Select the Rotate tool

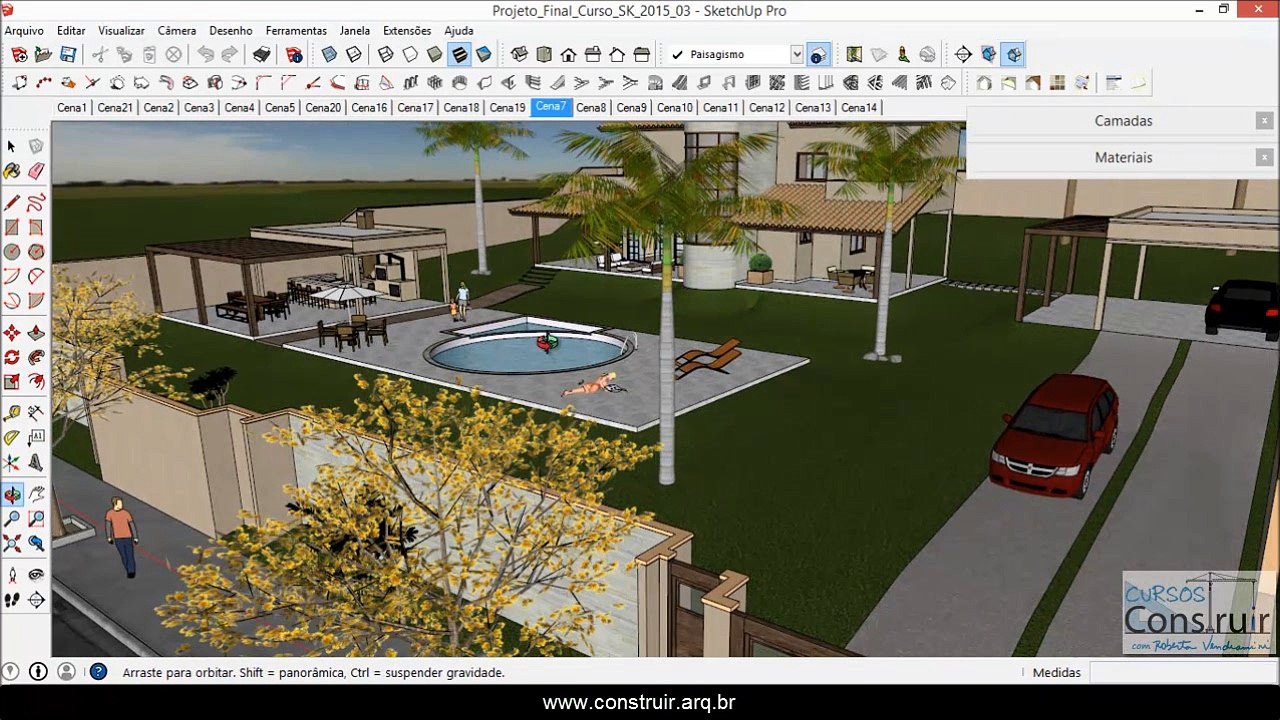(x=12, y=357)
